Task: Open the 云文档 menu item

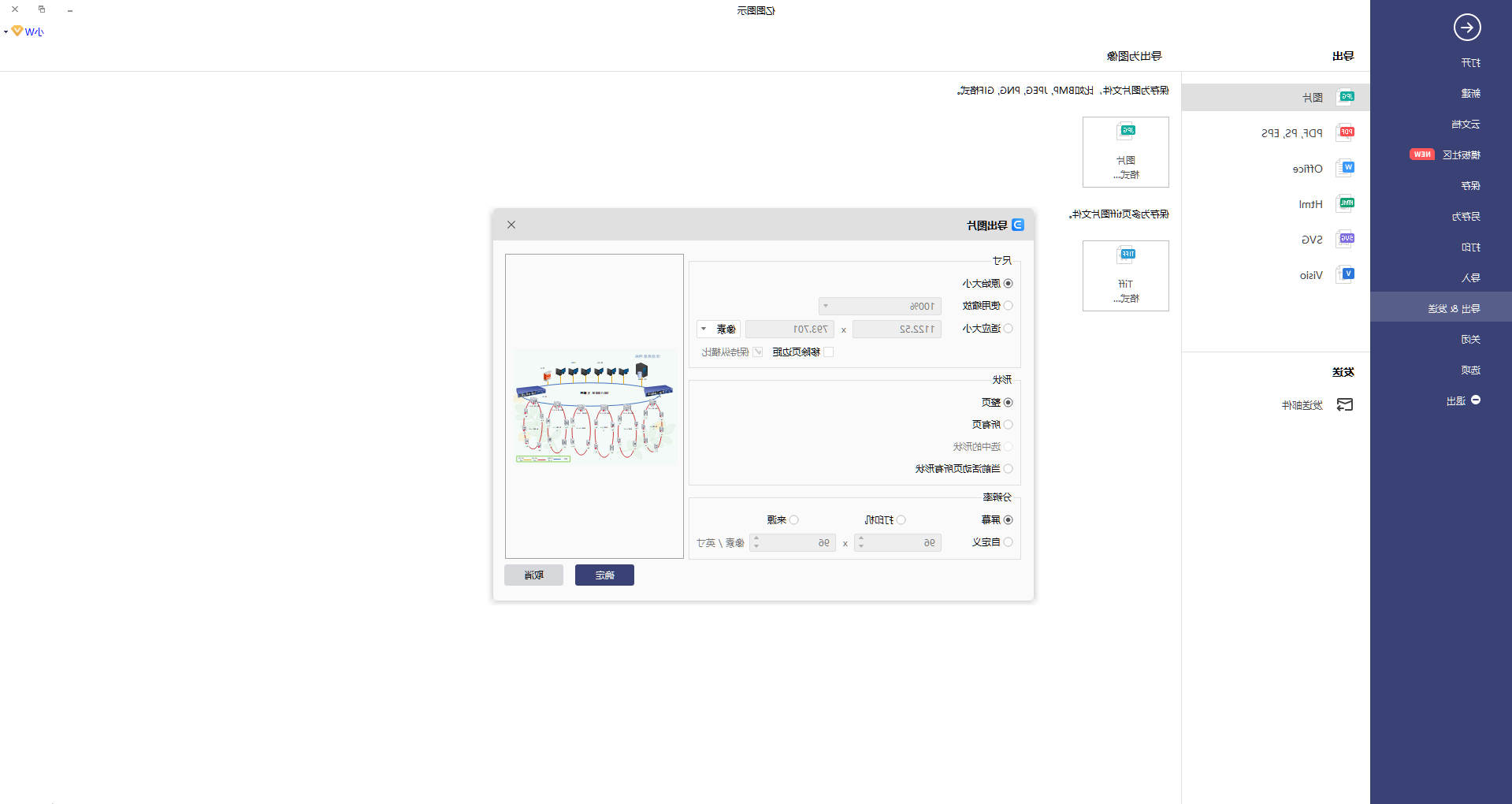Action: (1466, 125)
